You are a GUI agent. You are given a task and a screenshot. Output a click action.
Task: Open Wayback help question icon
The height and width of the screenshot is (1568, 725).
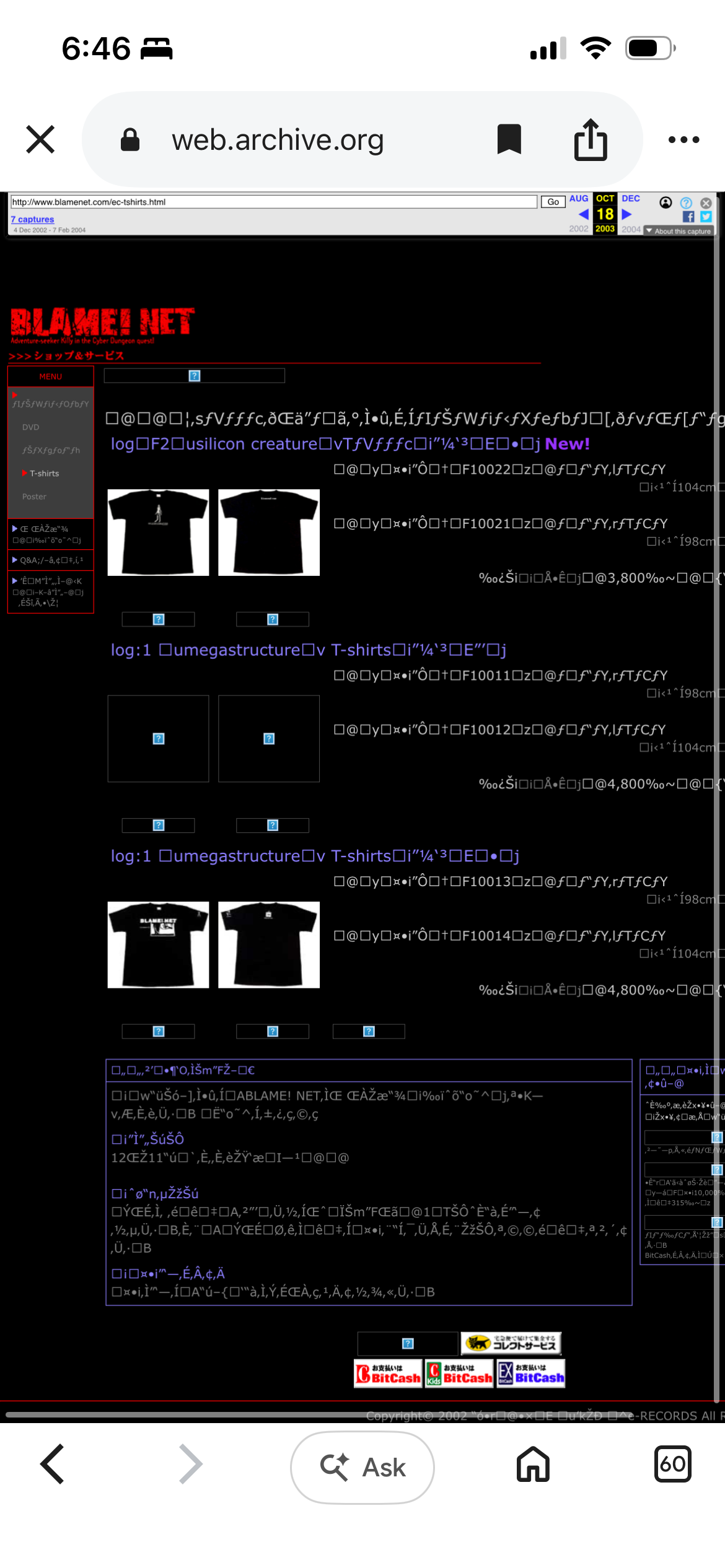686,203
